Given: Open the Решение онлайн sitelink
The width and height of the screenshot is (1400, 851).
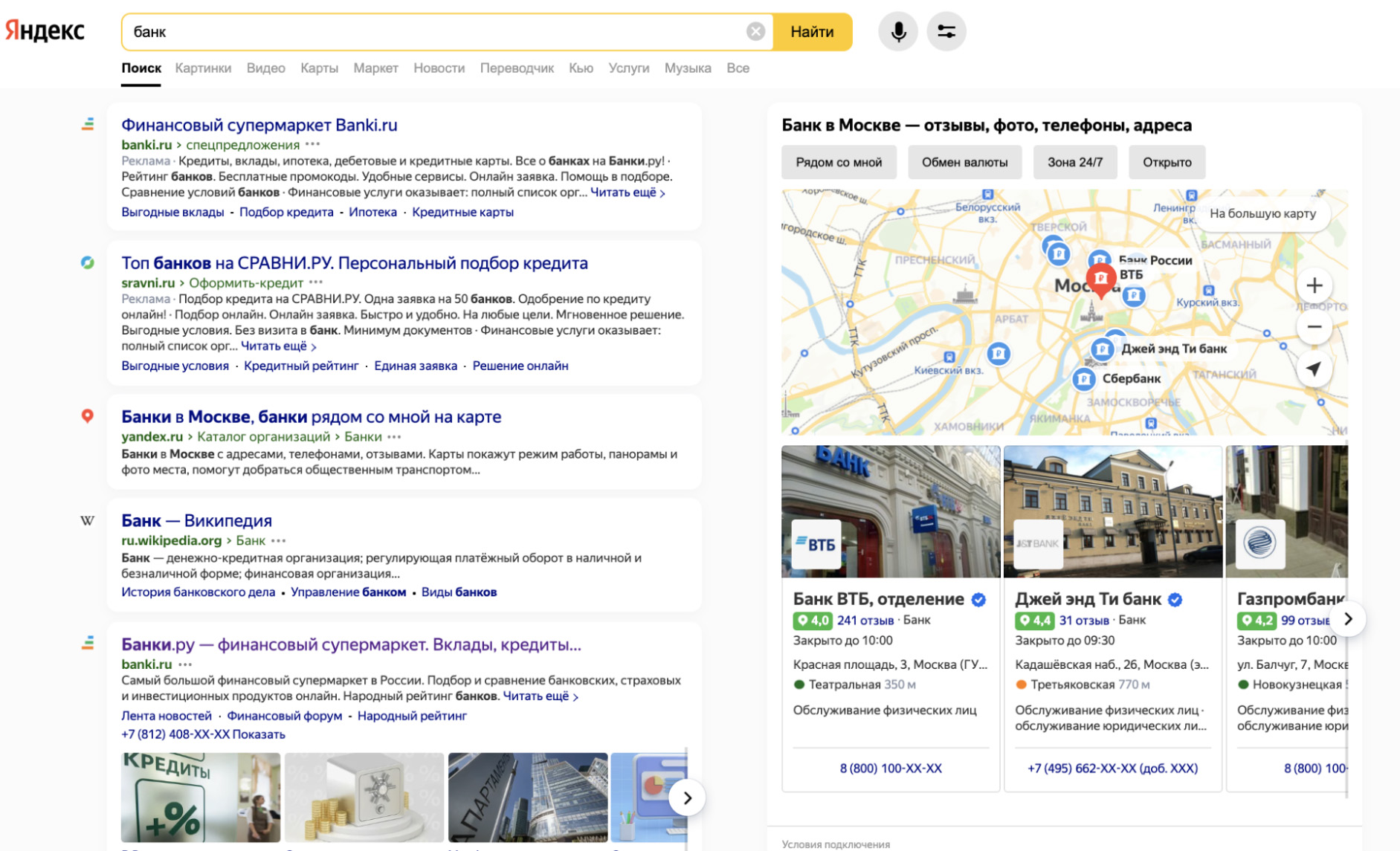Looking at the screenshot, I should (x=520, y=366).
